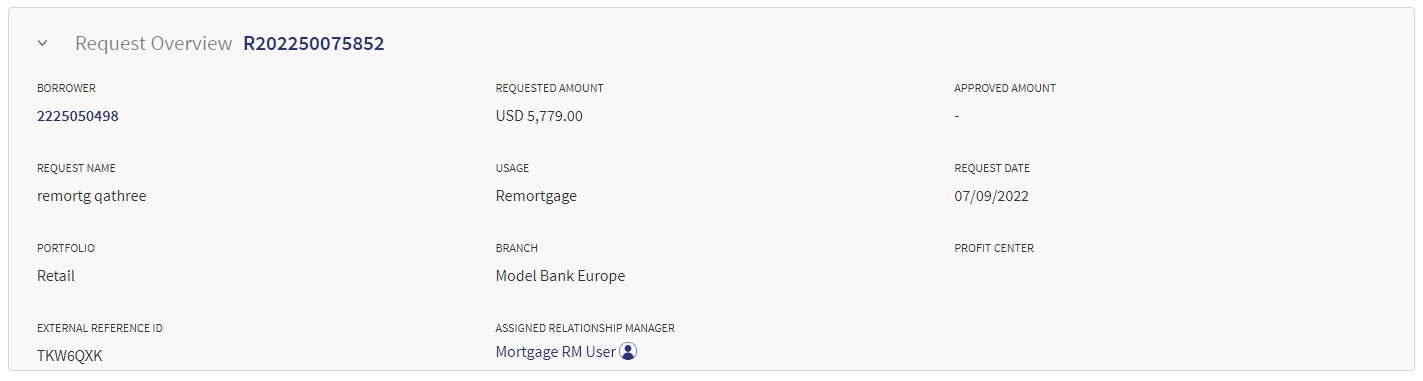The width and height of the screenshot is (1423, 381).
Task: Open the Mortgage RM User profile icon
Action: point(628,352)
